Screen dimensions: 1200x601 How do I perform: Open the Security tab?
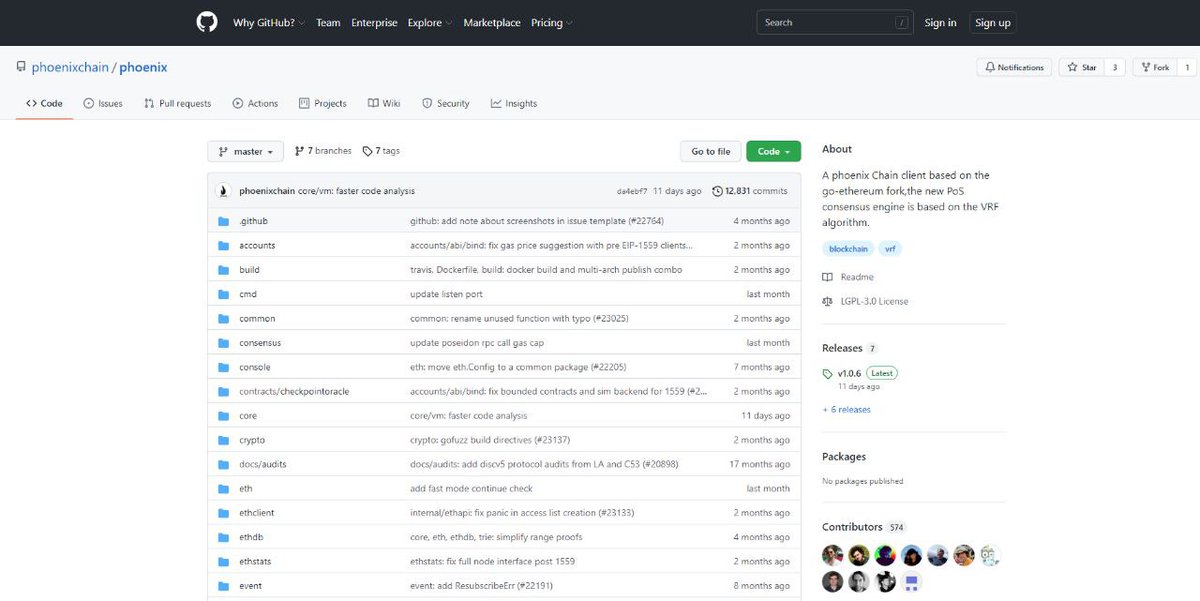coord(445,103)
